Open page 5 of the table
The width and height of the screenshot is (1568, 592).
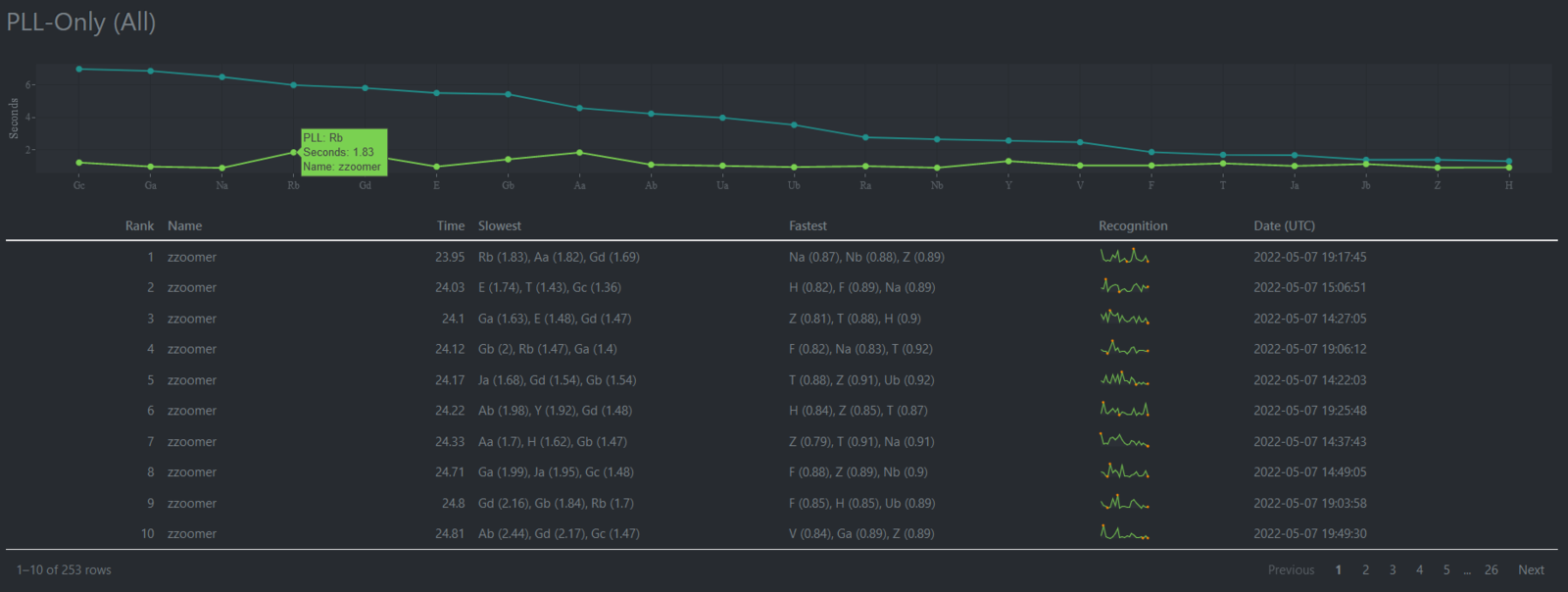1445,569
